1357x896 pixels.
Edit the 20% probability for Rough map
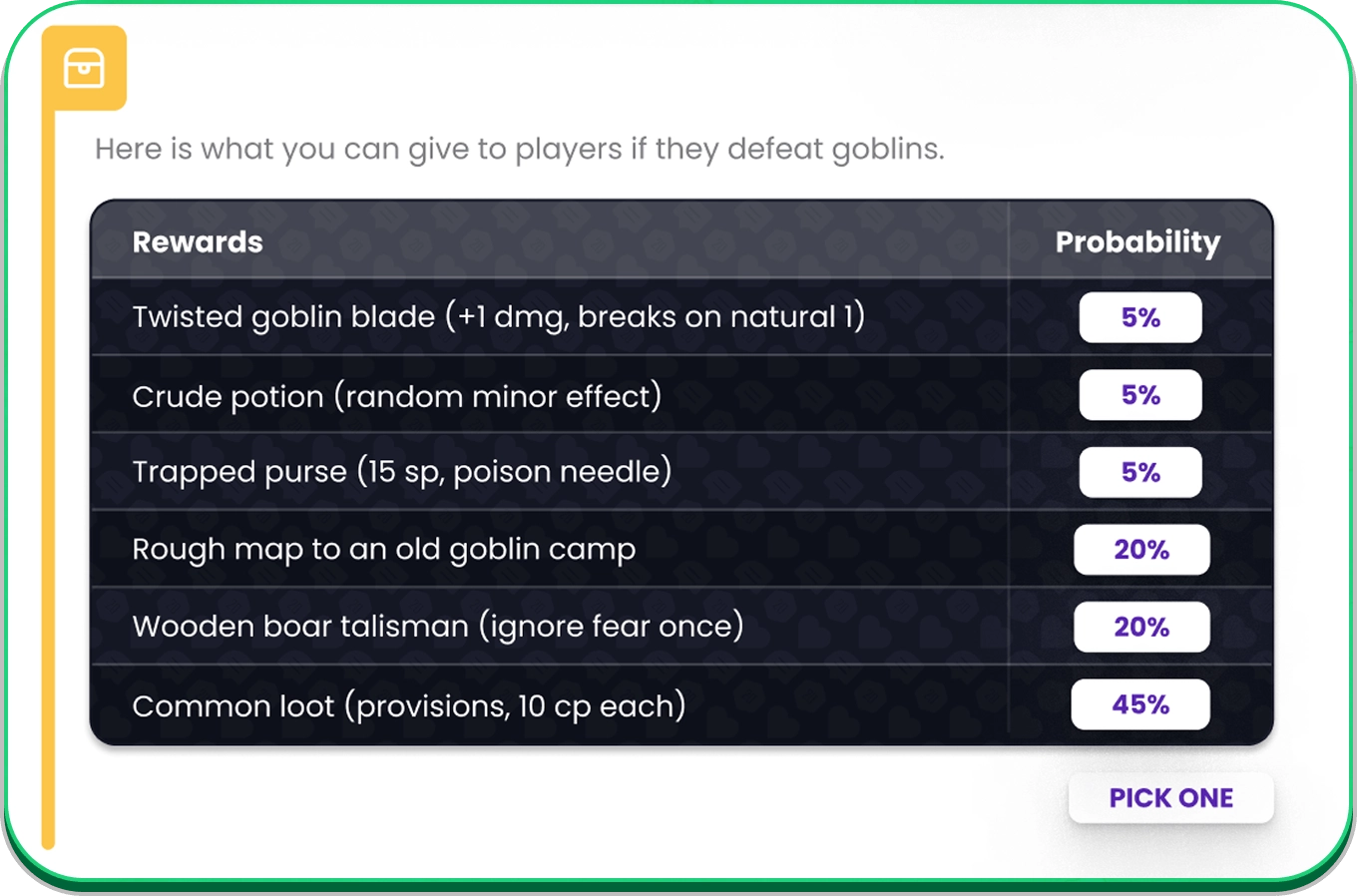[1140, 550]
